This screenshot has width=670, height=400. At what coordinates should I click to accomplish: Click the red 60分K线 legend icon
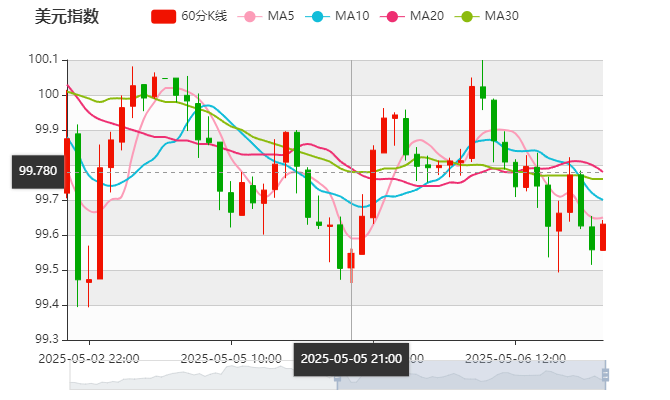pyautogui.click(x=164, y=17)
